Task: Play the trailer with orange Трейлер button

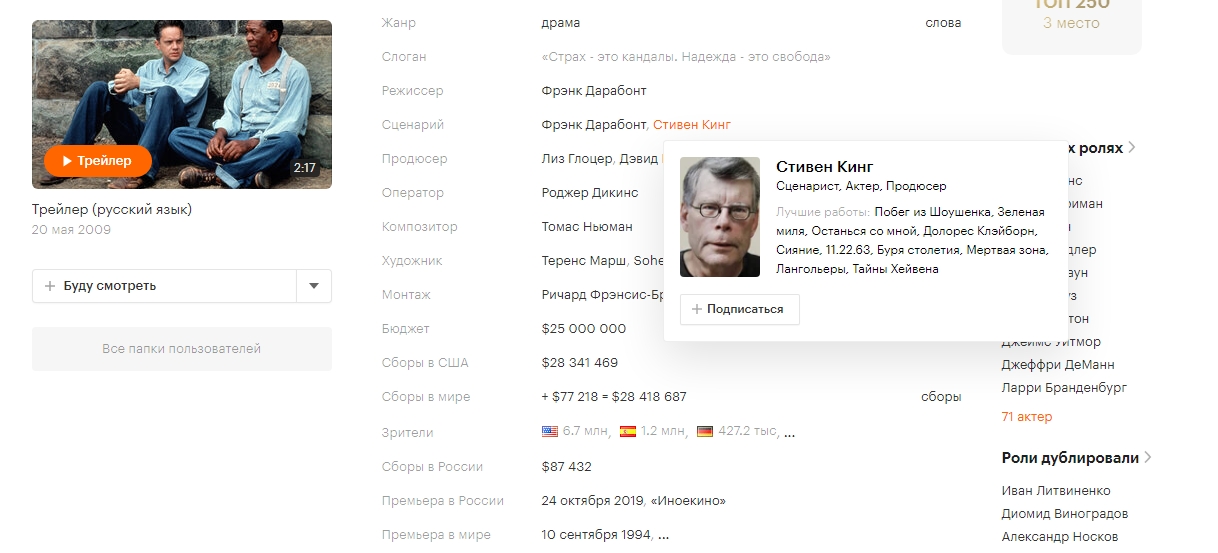Action: [x=98, y=160]
